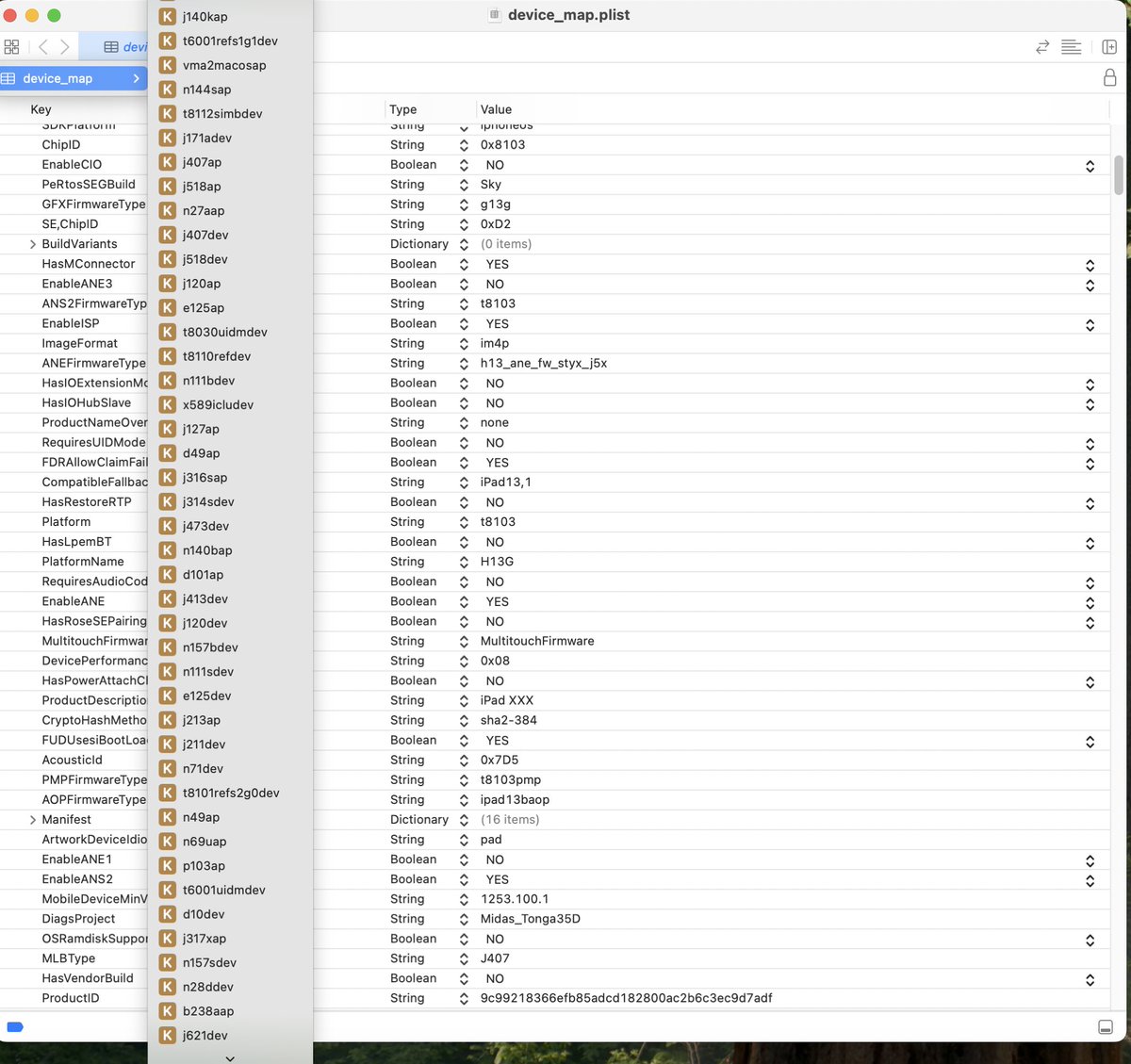Toggle the text lines view icon
Image resolution: width=1131 pixels, height=1064 pixels.
(x=1072, y=46)
